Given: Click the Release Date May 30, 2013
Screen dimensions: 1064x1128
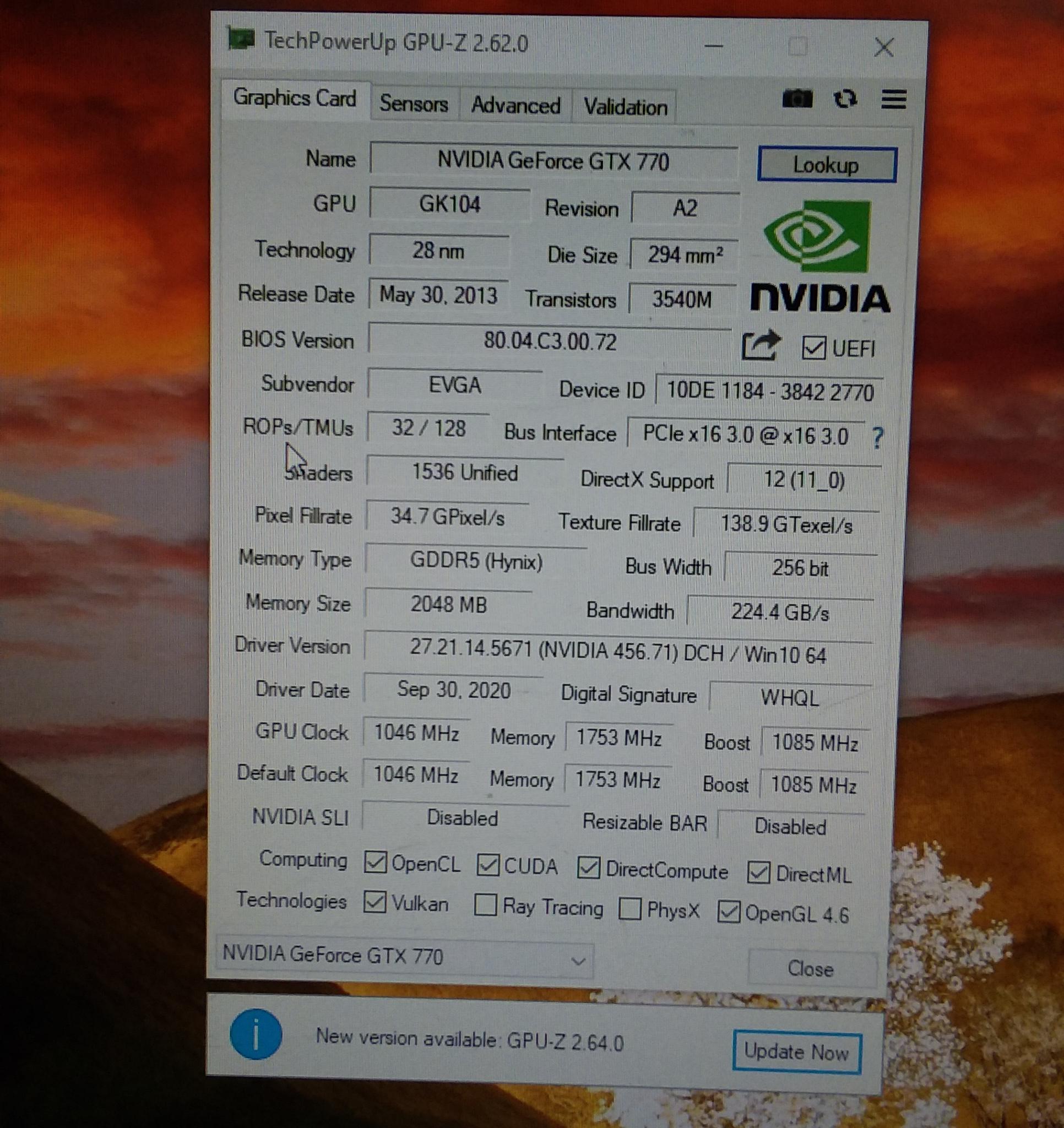Looking at the screenshot, I should 438,295.
